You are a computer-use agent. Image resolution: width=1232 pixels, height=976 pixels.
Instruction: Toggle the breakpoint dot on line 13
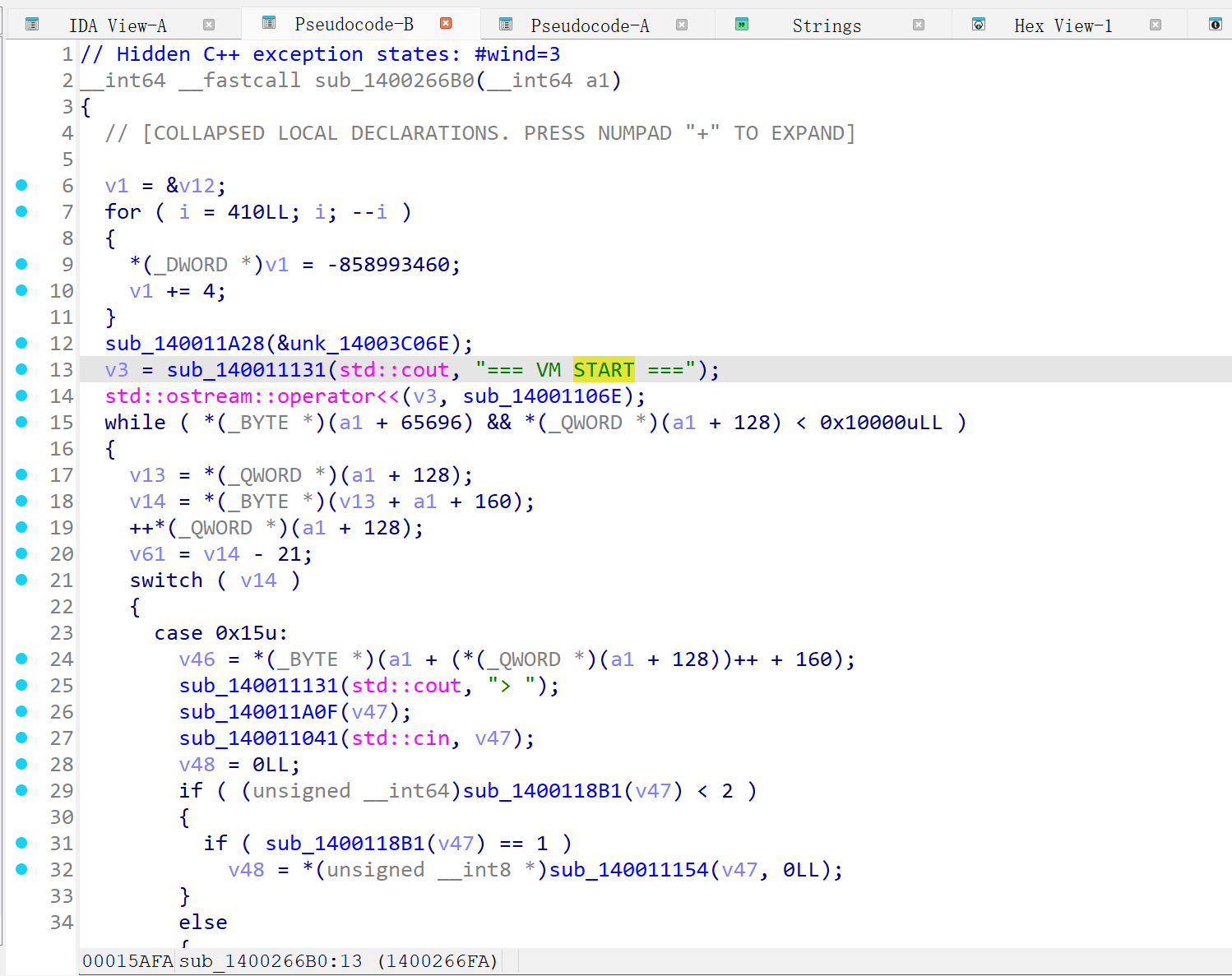[x=21, y=369]
